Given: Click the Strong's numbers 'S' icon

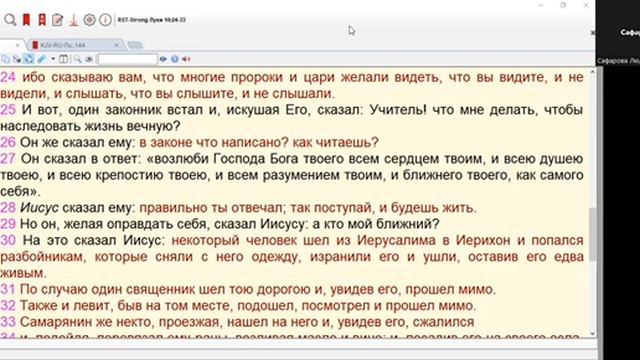Looking at the screenshot, I should click(17, 59).
